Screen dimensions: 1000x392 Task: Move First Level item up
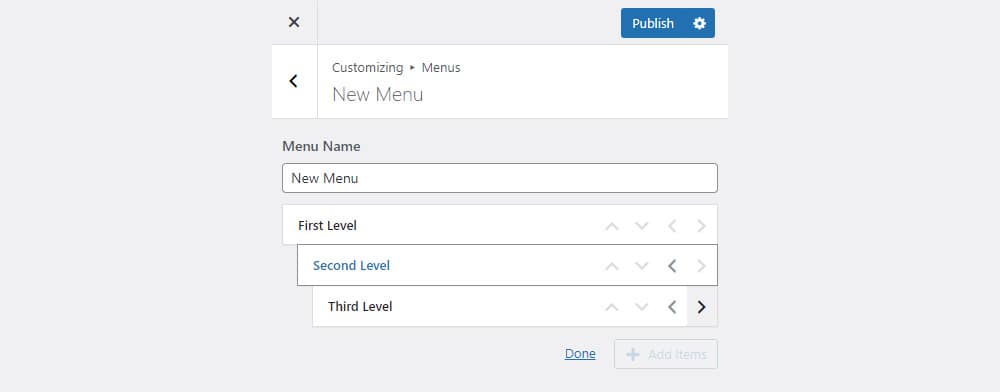[x=612, y=226]
